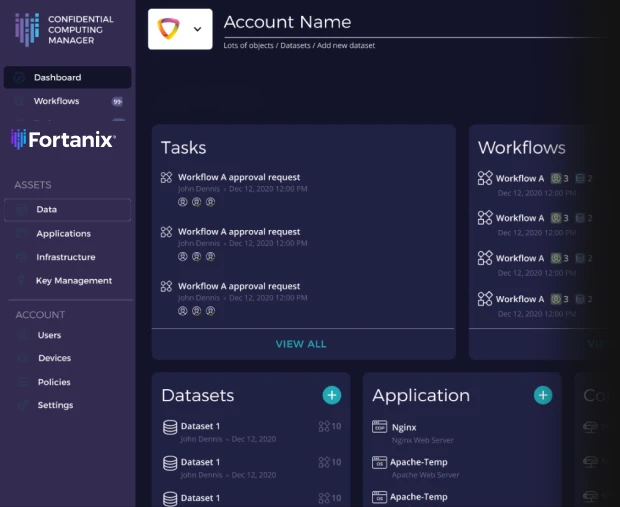Click the Key Management sidebar icon
The image size is (620, 507).
pyautogui.click(x=21, y=280)
